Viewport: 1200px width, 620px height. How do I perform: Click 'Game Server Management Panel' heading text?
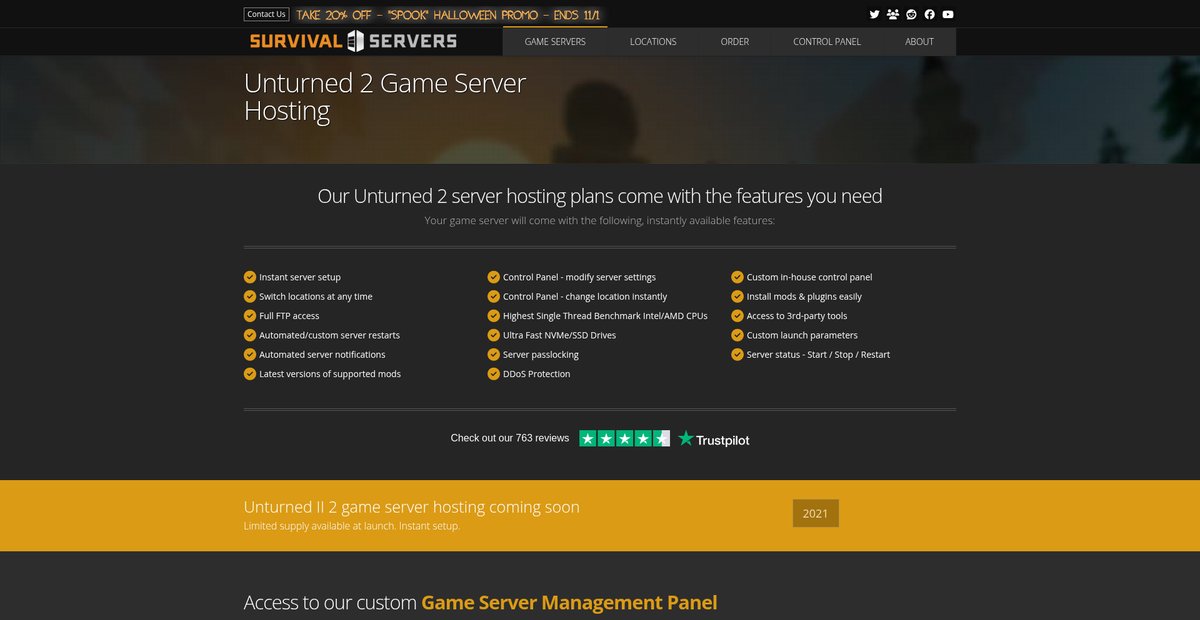point(569,603)
